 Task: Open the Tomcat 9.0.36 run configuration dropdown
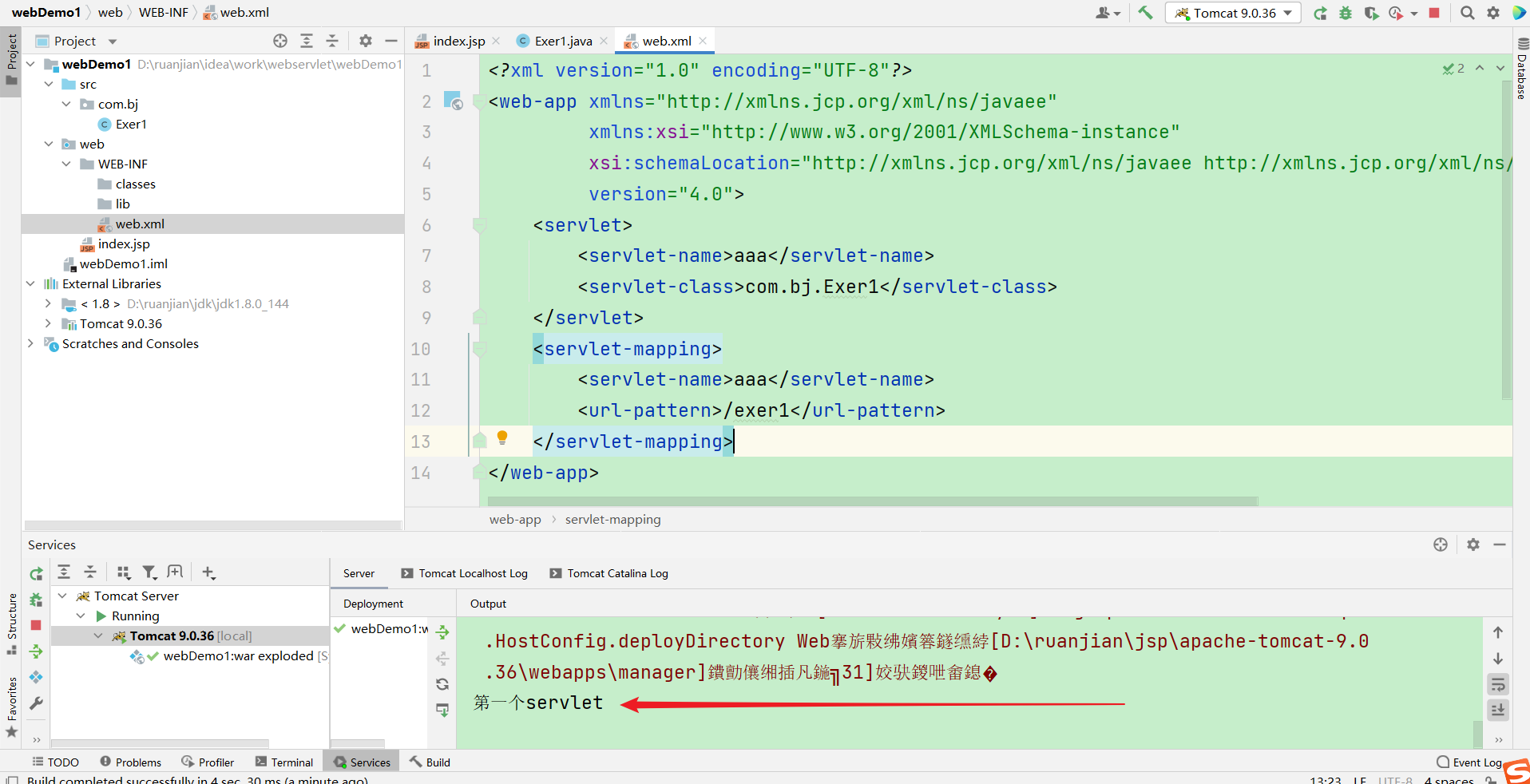point(1233,13)
